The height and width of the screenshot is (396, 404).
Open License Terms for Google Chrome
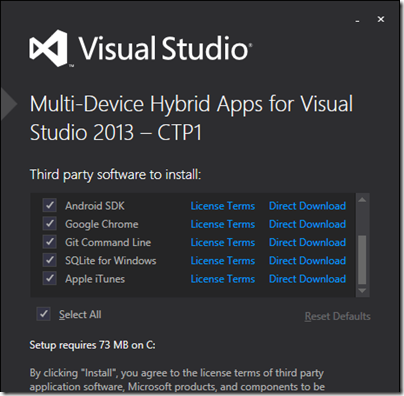(x=223, y=224)
